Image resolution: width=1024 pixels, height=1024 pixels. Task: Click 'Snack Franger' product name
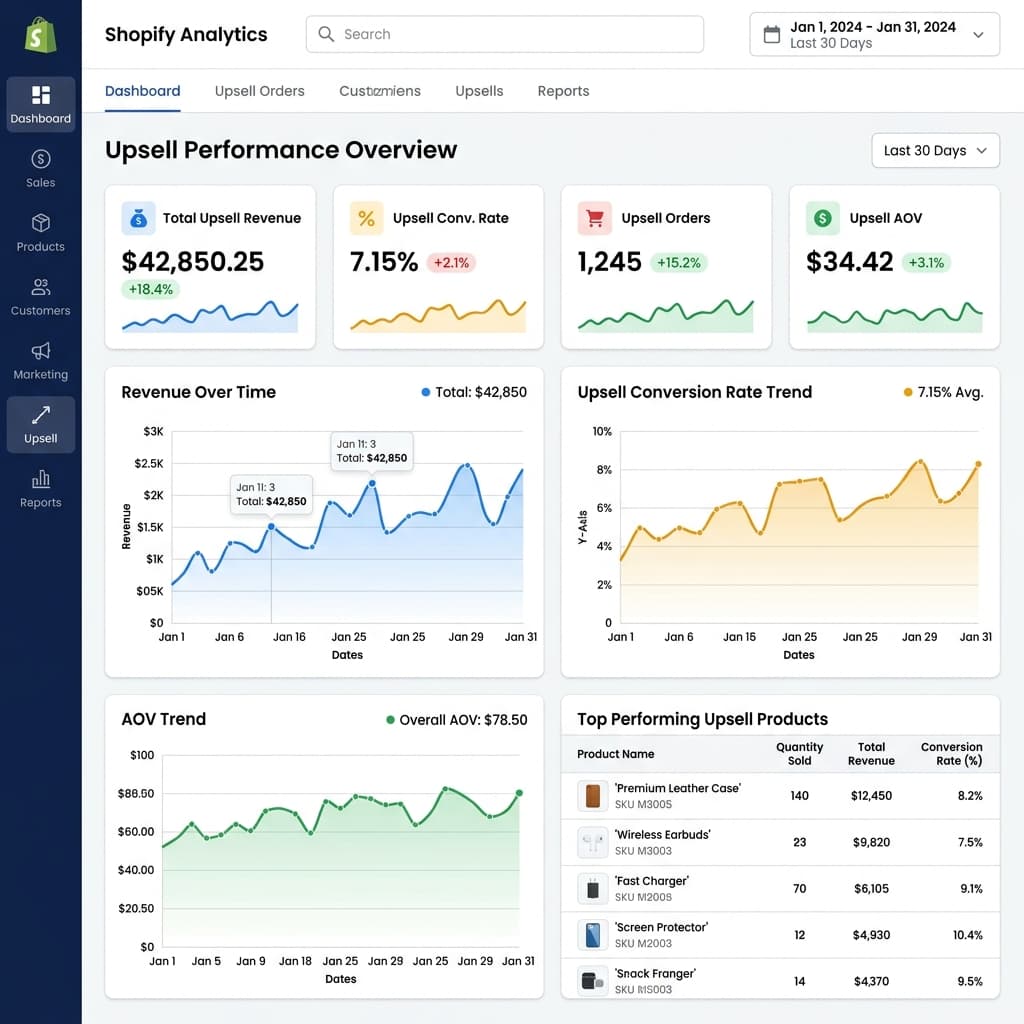[656, 974]
